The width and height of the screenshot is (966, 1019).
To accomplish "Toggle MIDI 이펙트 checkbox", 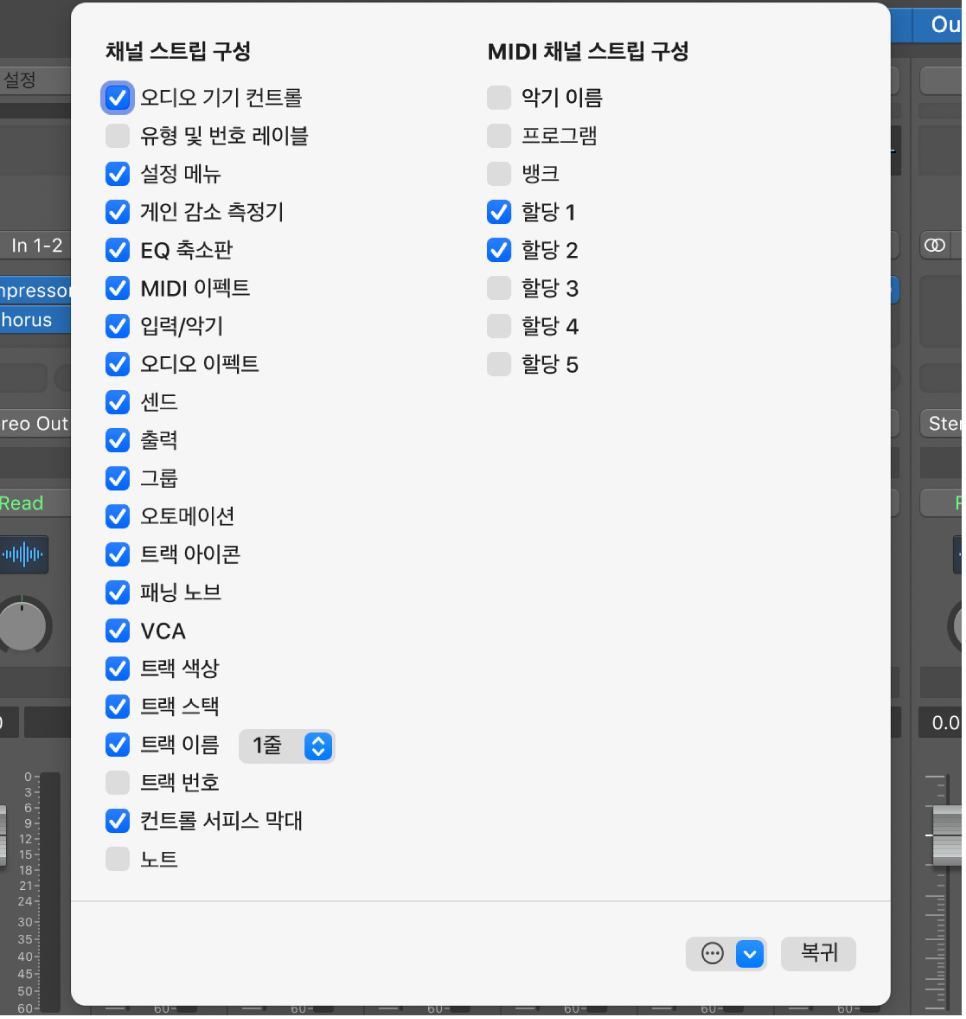I will tap(118, 288).
